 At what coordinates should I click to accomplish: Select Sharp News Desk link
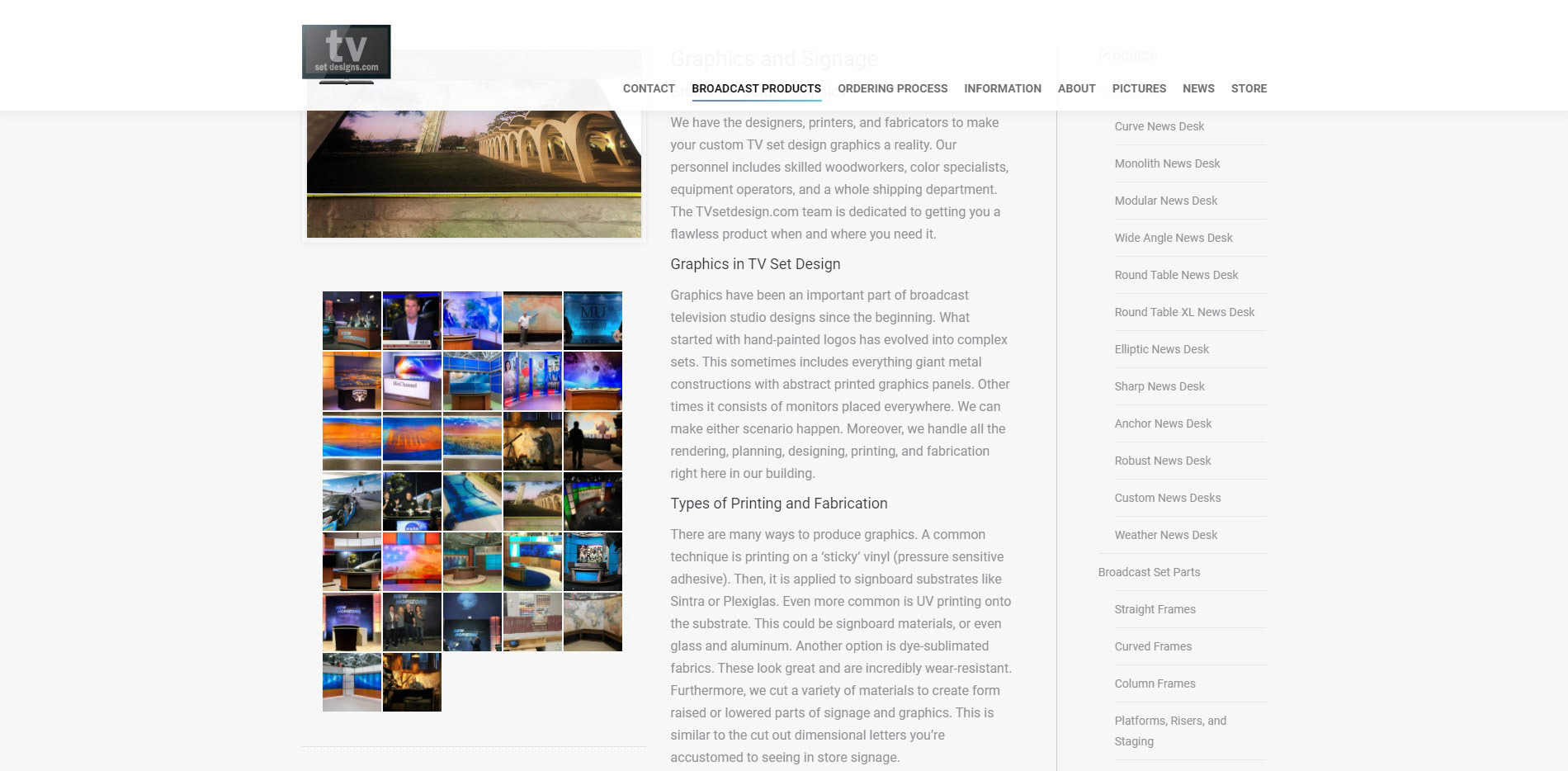(1159, 386)
